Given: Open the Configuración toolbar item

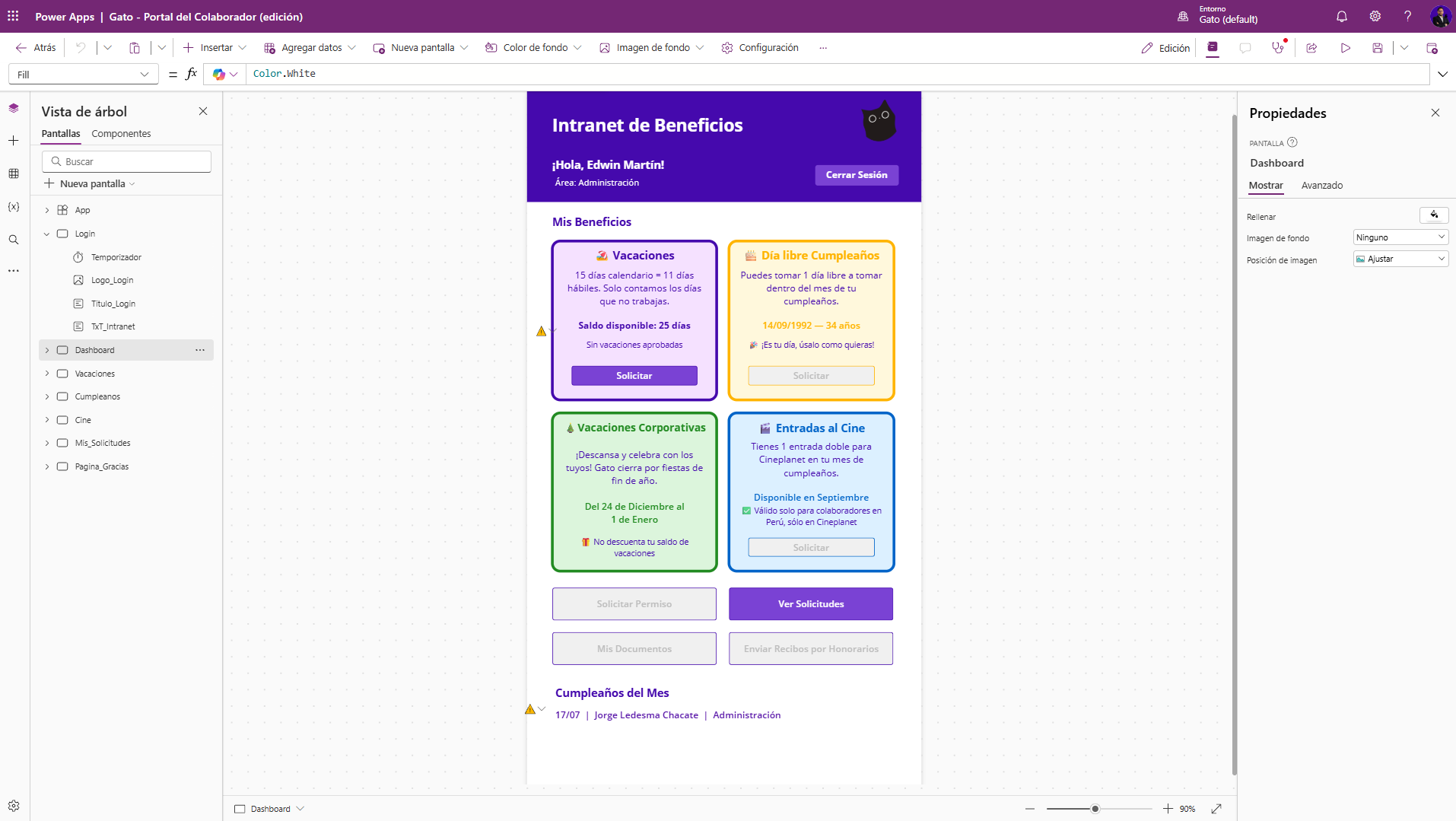Looking at the screenshot, I should pos(760,47).
